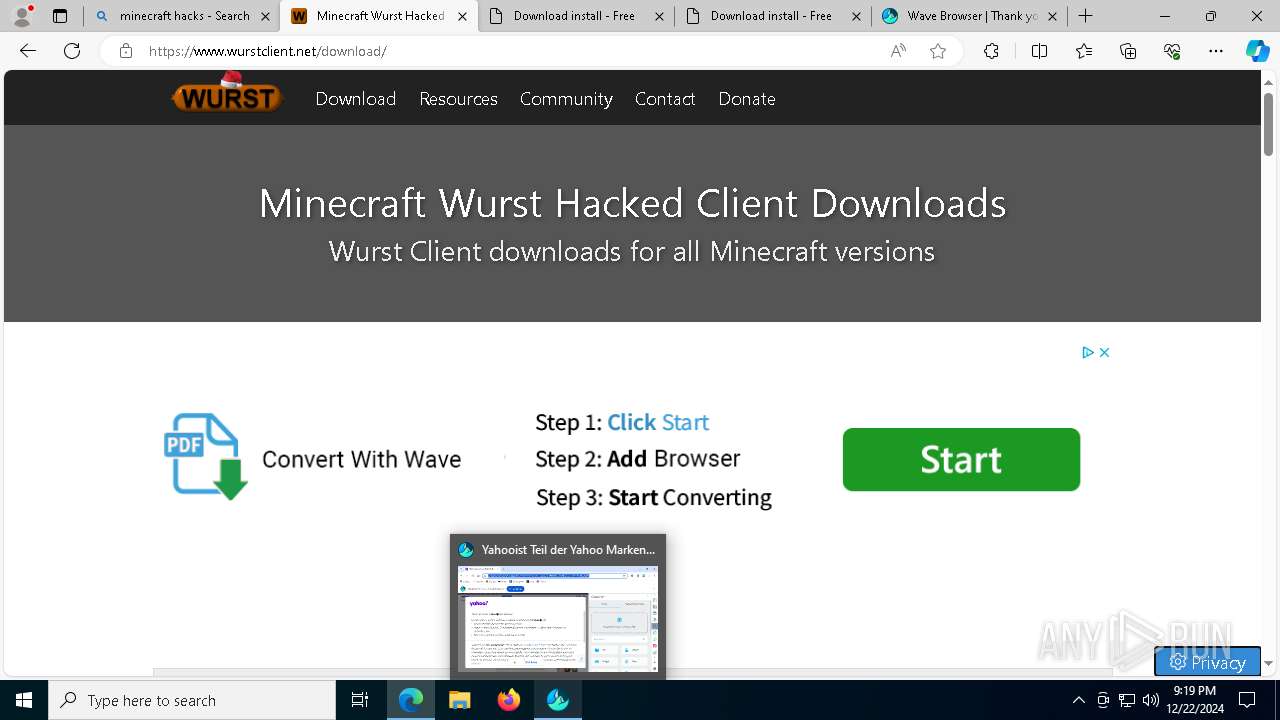The width and height of the screenshot is (1280, 720).
Task: Open Task View on the taskbar
Action: (x=360, y=700)
